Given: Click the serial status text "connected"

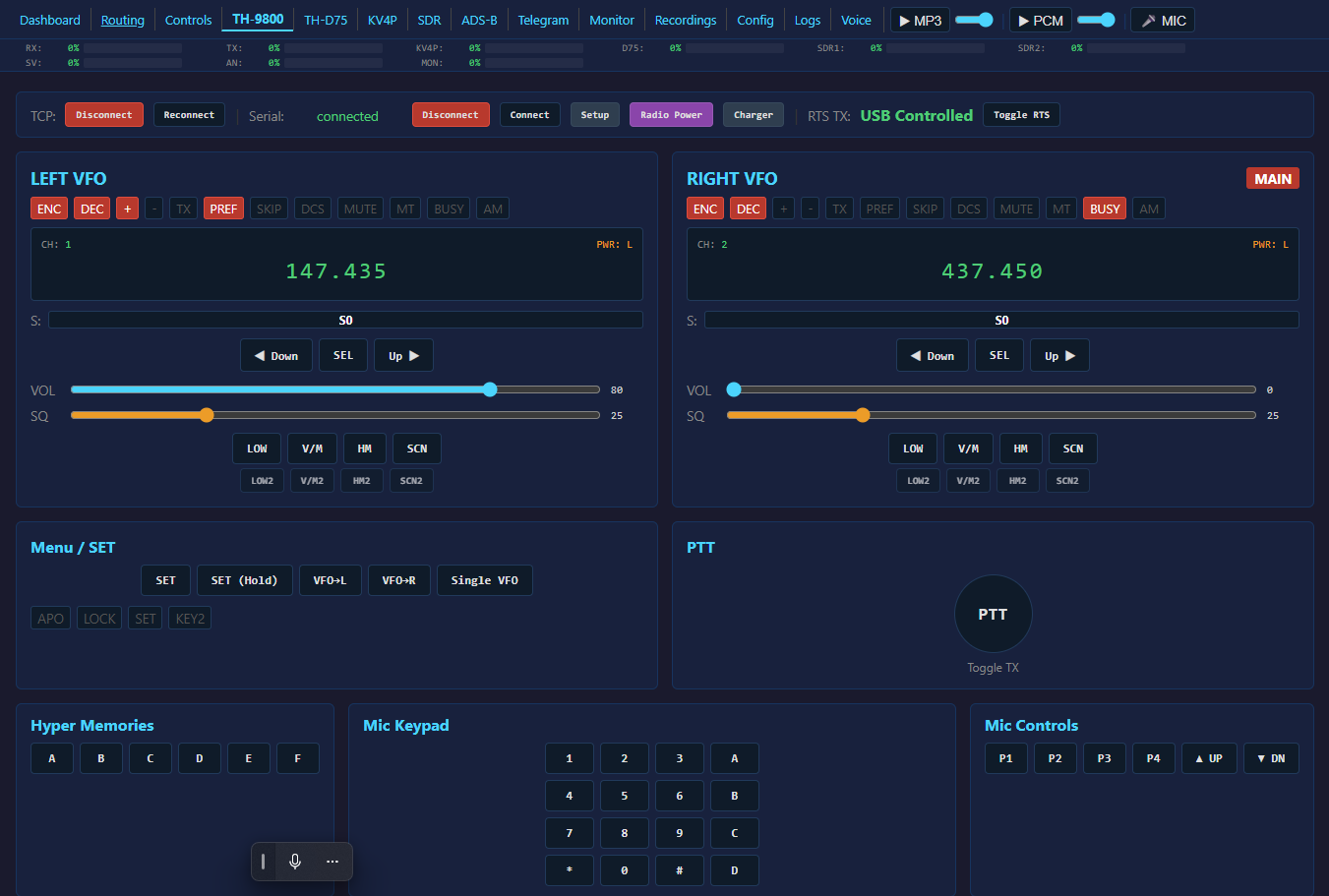Looking at the screenshot, I should (347, 116).
